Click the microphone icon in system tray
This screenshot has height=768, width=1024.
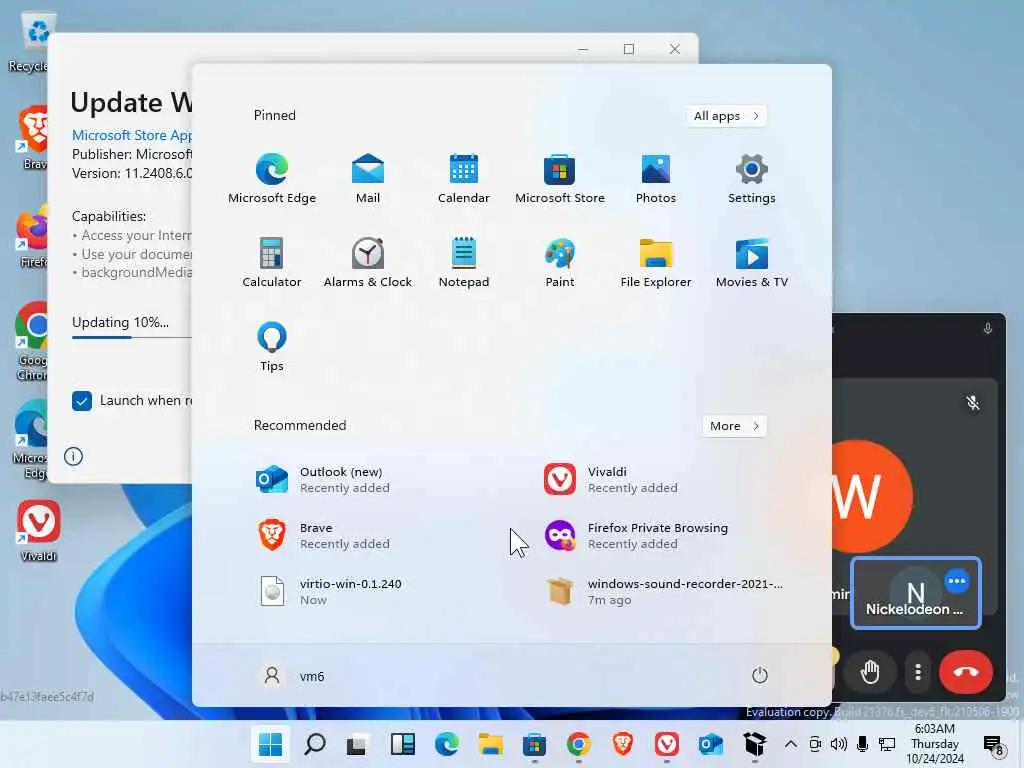coord(862,744)
